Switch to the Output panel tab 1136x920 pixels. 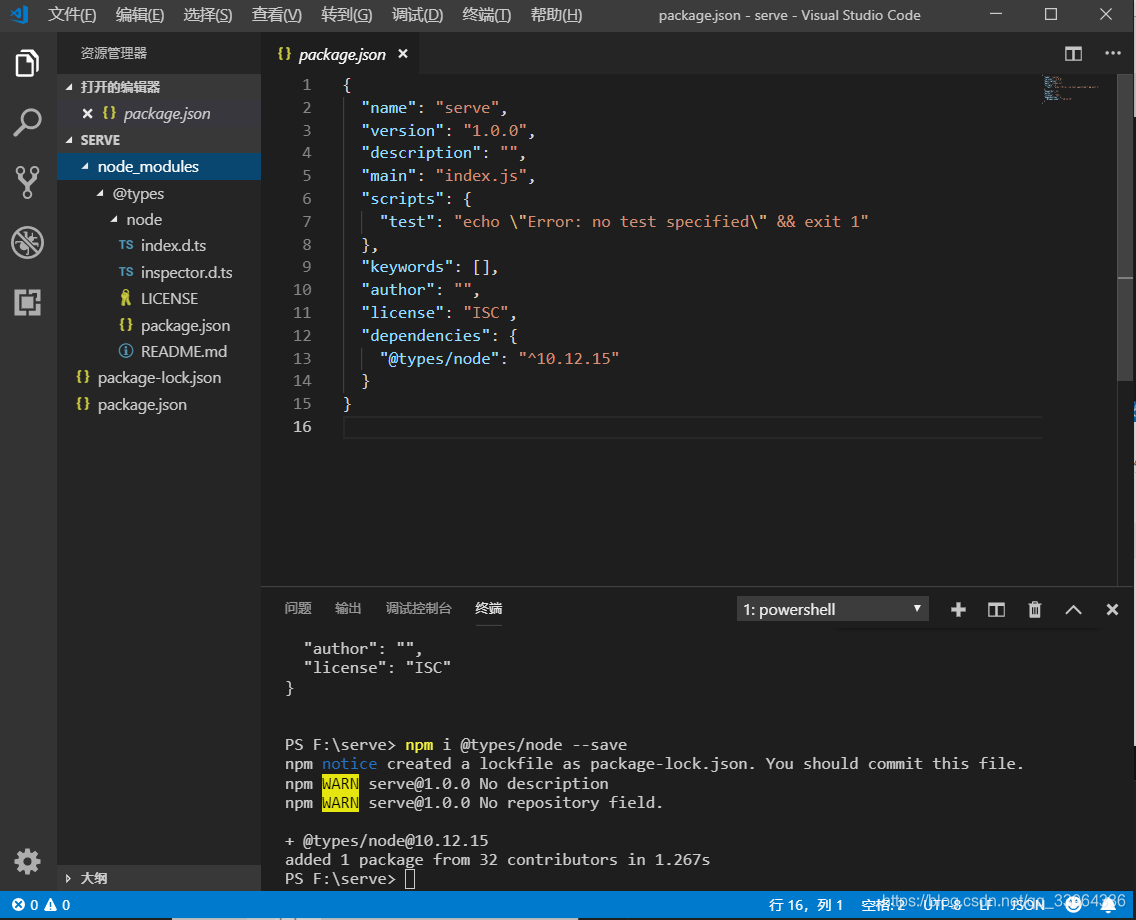pos(348,609)
